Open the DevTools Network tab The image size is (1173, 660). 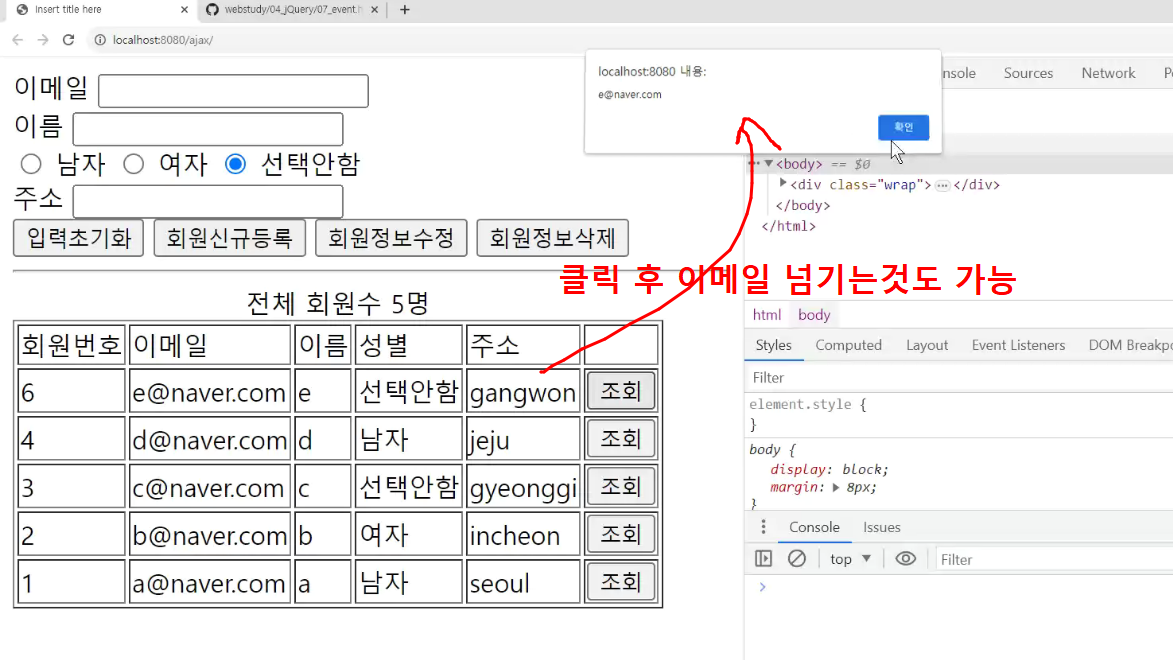click(x=1108, y=73)
